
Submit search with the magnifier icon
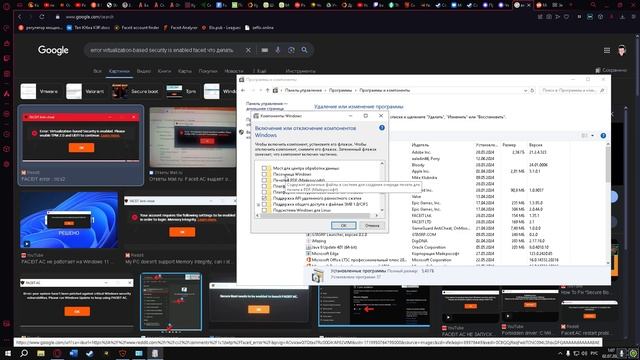[x=304, y=50]
